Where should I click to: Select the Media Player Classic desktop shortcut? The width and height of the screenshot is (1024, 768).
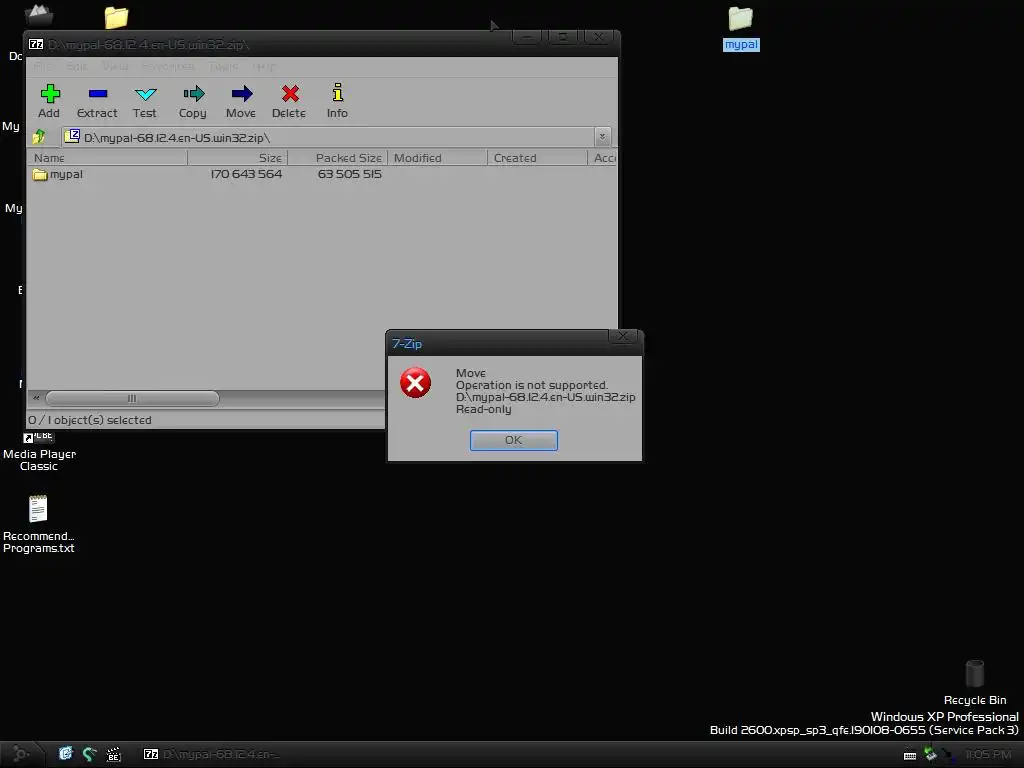tap(39, 452)
